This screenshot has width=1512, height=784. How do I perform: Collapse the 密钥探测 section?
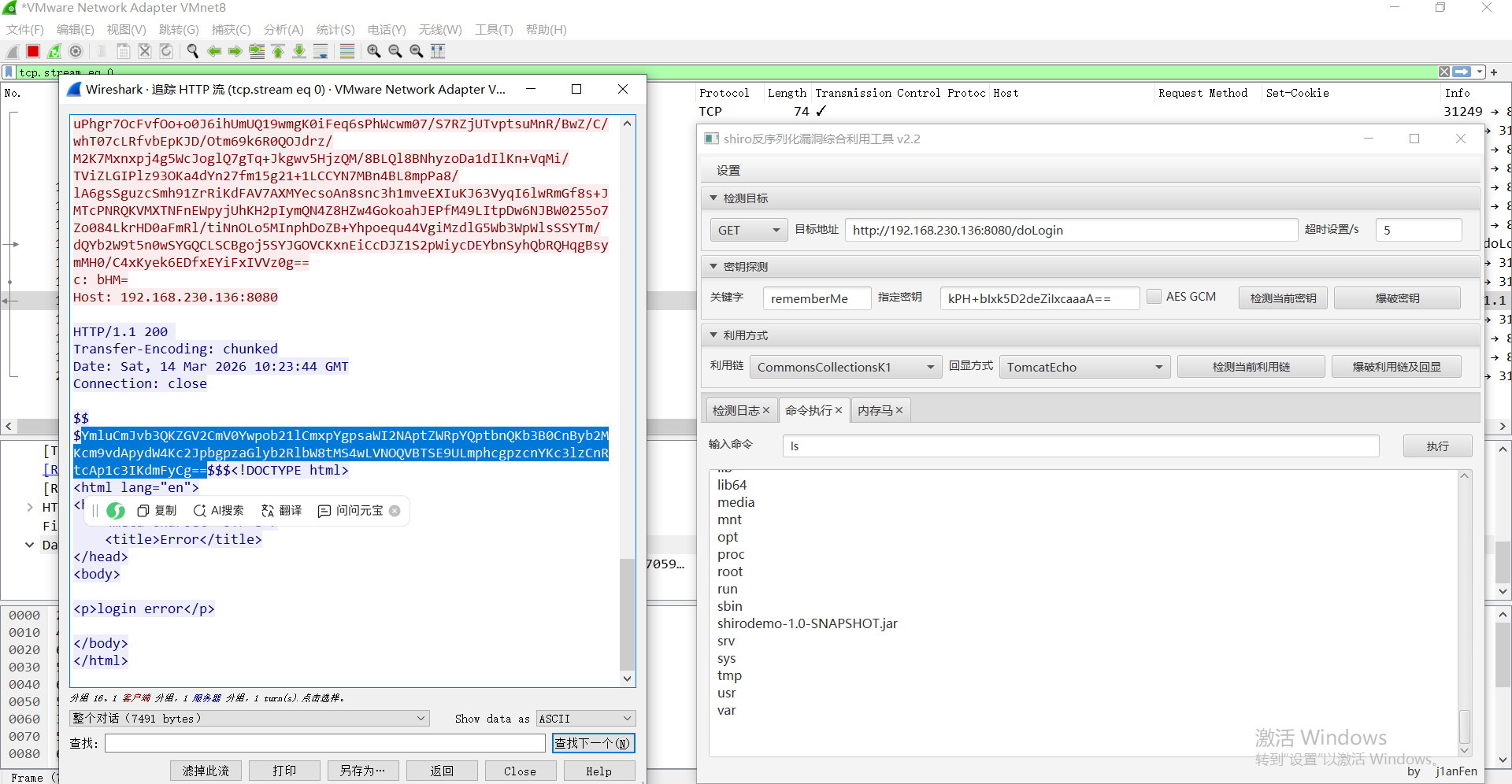(x=713, y=267)
